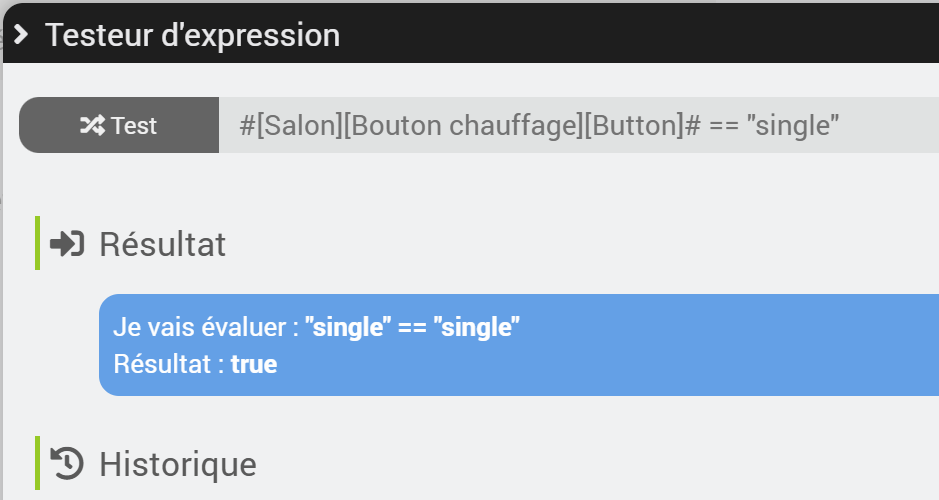939x500 pixels.
Task: Click the bold true result value
Action: (254, 365)
